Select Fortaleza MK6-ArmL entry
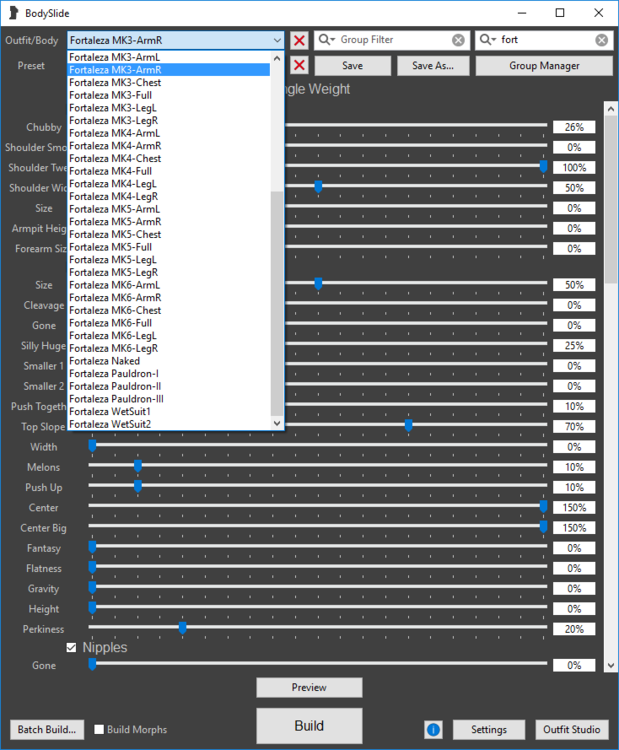The height and width of the screenshot is (750, 619). pos(169,285)
